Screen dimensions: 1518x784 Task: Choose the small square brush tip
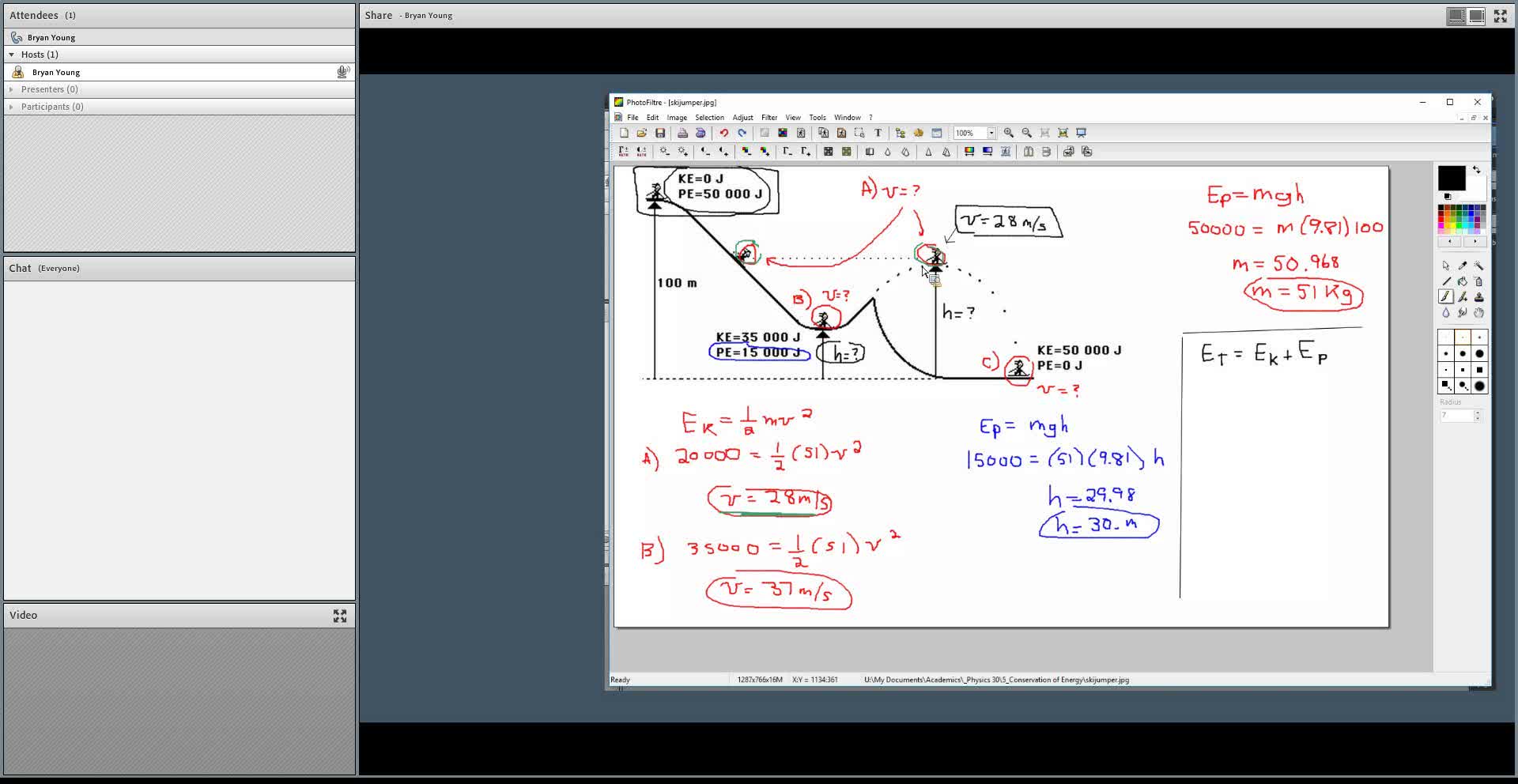point(1446,370)
